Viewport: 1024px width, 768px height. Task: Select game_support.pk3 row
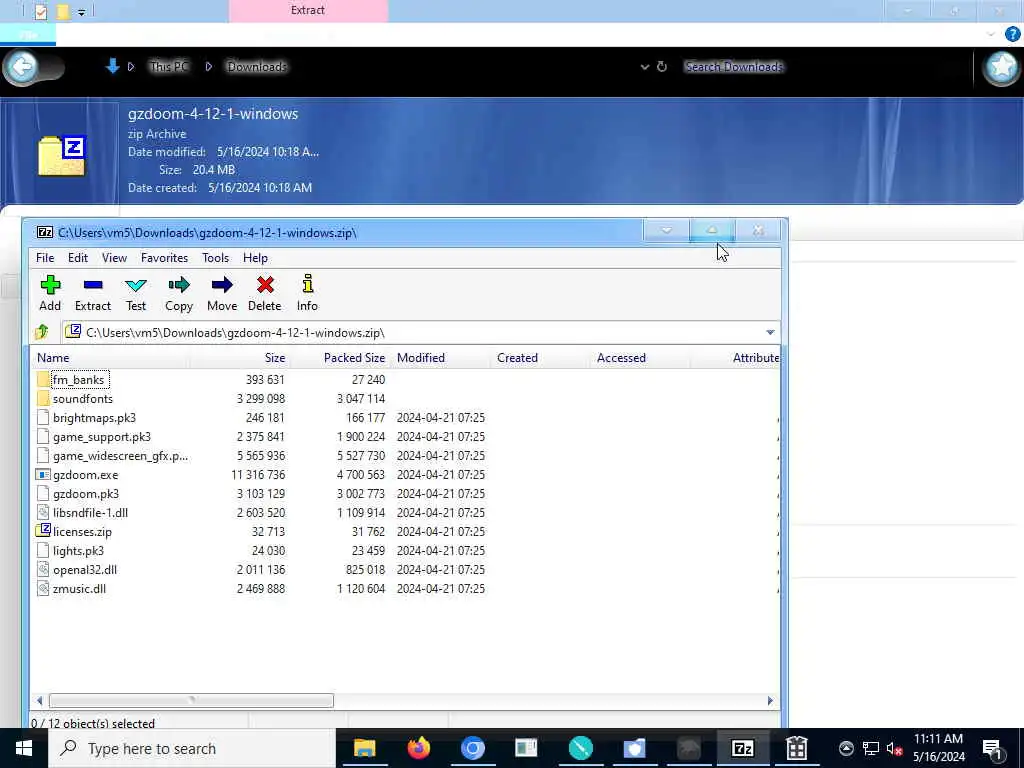click(102, 436)
